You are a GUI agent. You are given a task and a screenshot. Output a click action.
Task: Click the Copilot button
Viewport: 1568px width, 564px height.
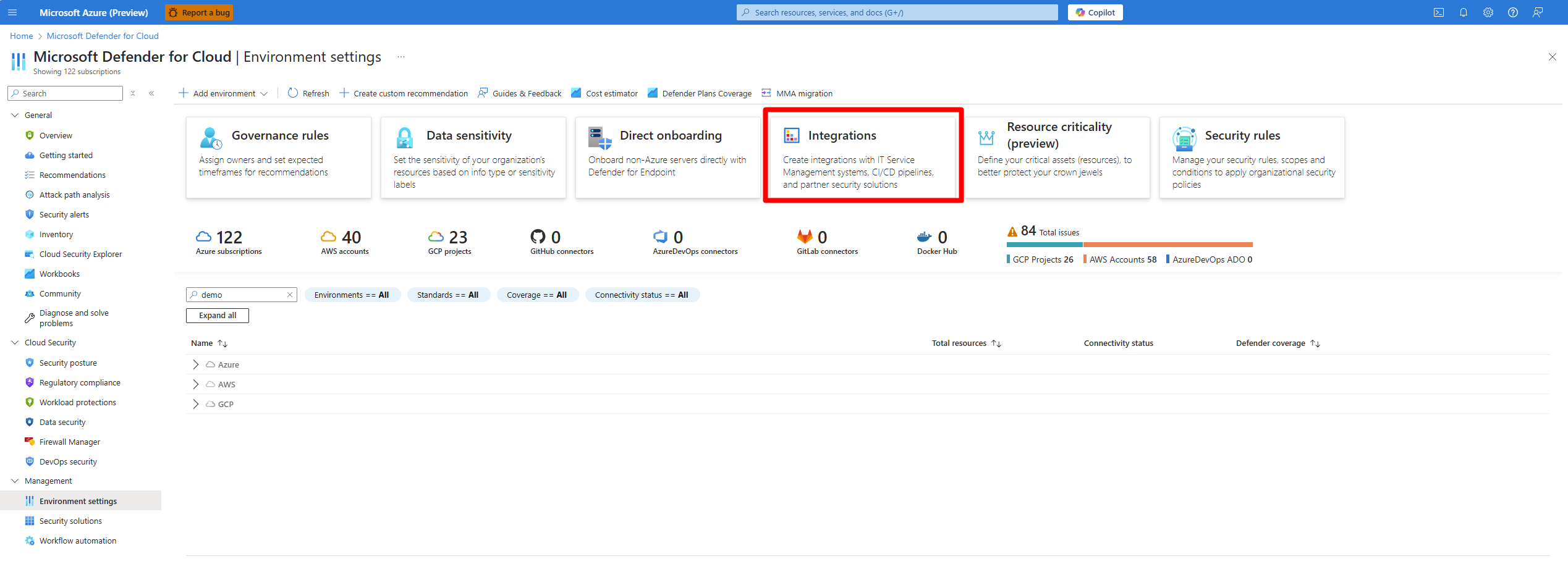click(1095, 12)
